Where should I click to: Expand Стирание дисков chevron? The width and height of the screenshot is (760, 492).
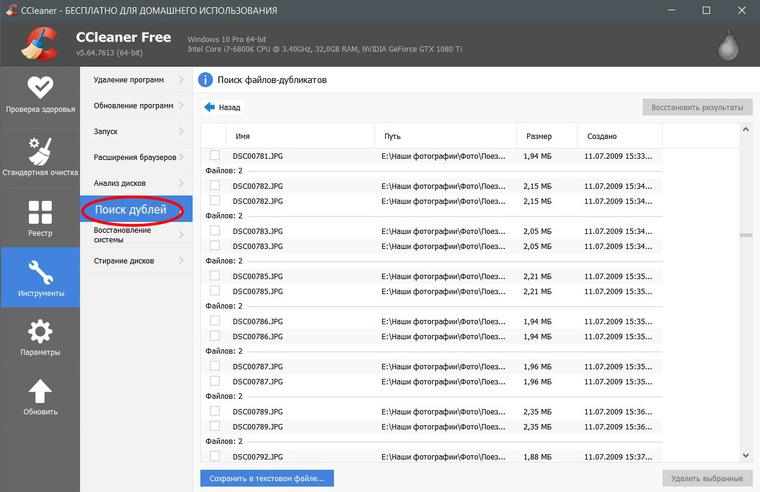[x=181, y=261]
